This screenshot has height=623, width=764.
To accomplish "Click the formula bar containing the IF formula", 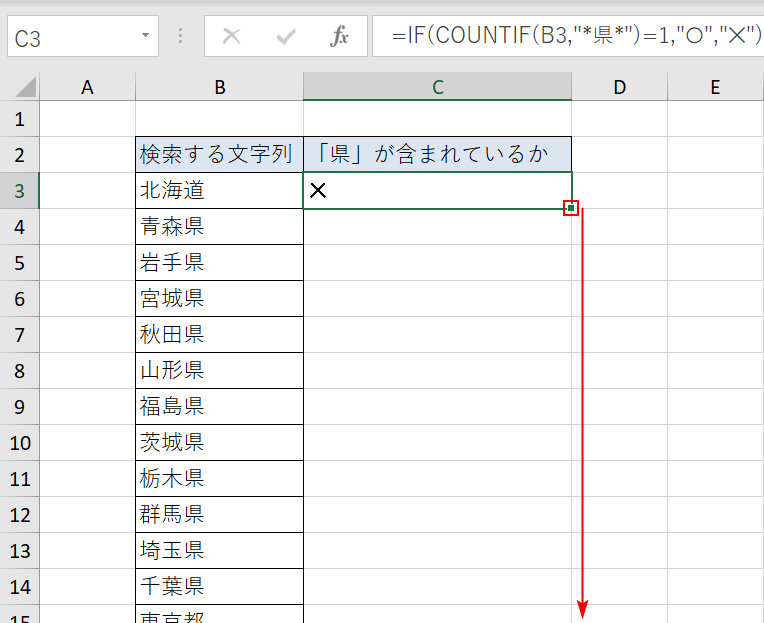I will coord(568,36).
